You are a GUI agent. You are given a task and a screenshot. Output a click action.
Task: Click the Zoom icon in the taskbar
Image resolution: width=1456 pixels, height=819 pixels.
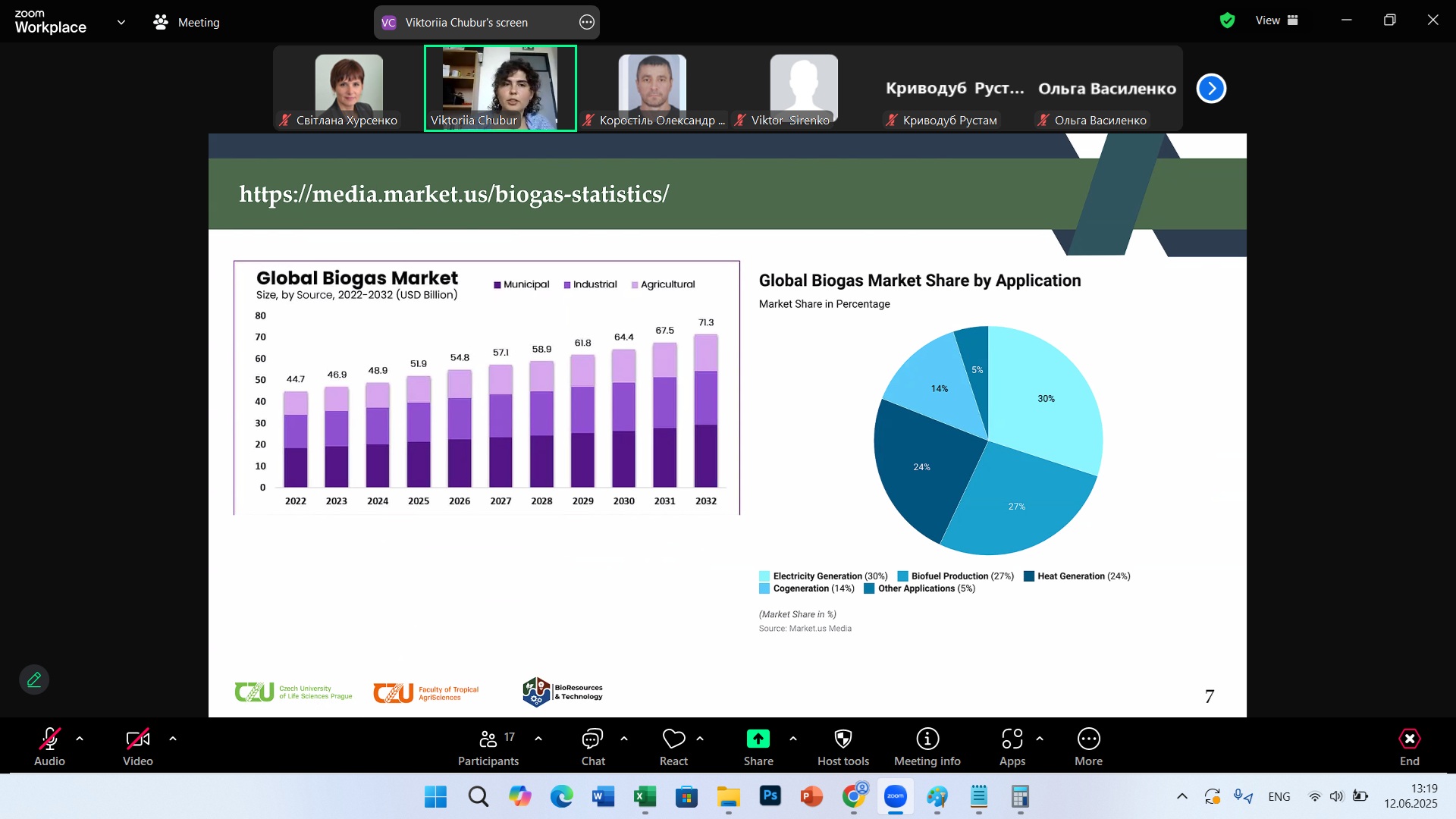tap(896, 796)
